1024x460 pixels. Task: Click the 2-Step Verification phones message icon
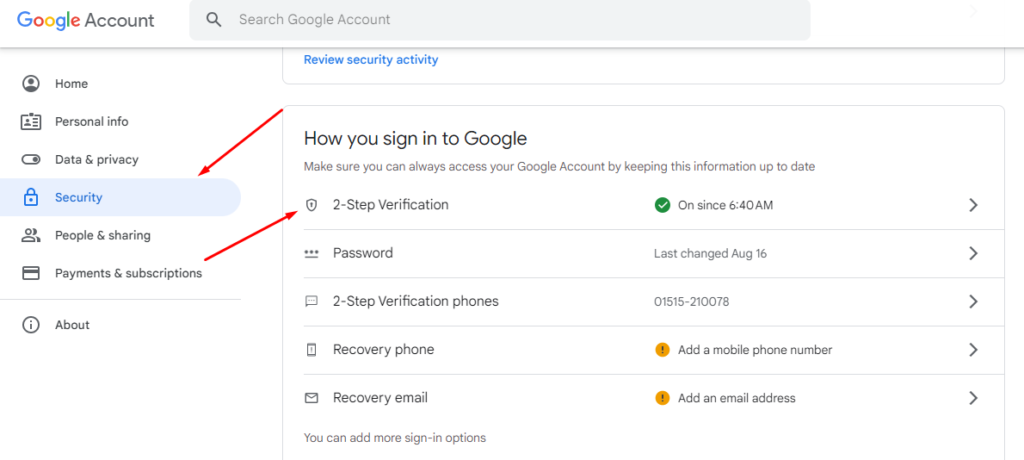click(x=312, y=301)
